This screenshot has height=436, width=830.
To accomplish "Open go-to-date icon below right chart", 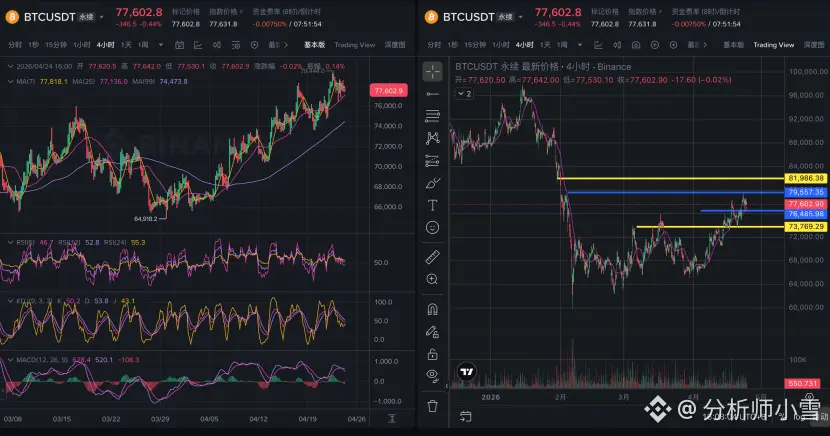I will tap(465, 416).
